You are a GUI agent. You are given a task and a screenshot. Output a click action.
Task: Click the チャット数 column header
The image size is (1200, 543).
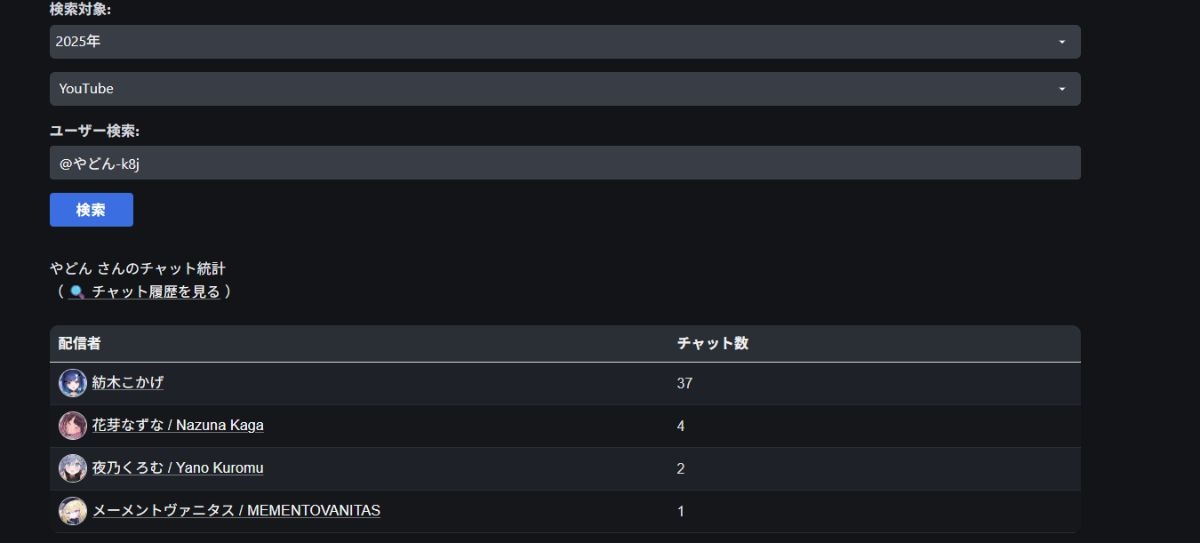click(712, 344)
